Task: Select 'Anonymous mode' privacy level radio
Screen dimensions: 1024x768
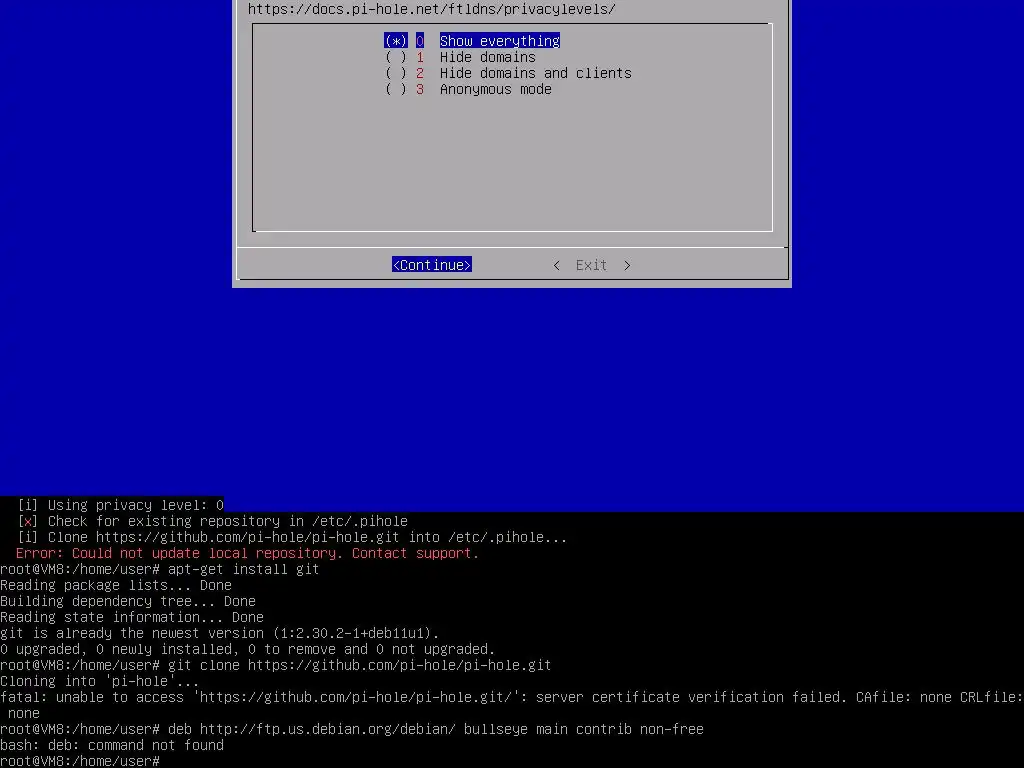Action: point(468,89)
